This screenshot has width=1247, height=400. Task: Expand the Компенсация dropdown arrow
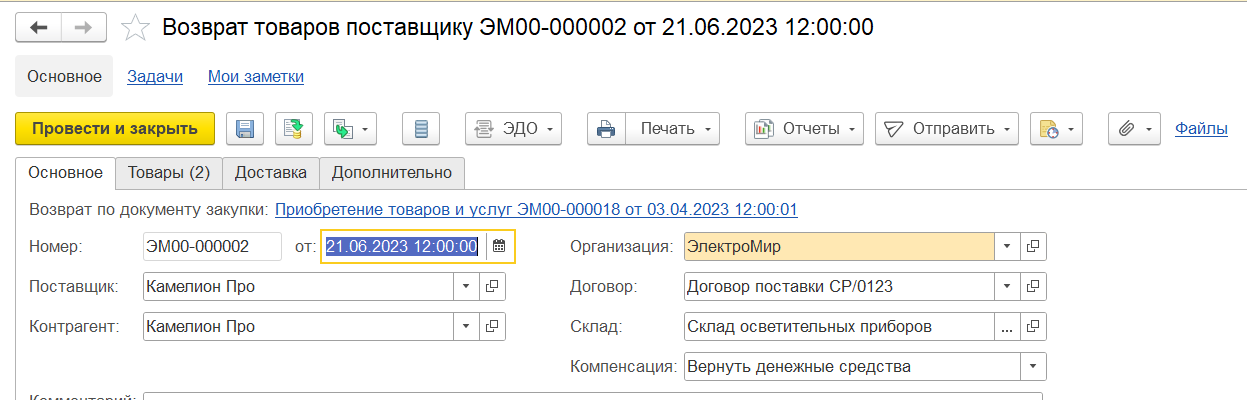point(1033,366)
